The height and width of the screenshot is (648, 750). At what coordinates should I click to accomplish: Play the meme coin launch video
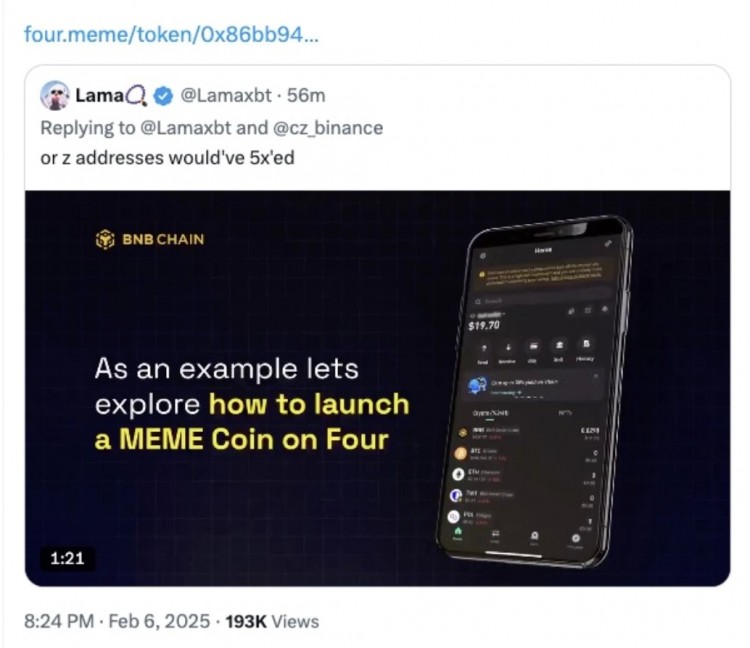[377, 388]
